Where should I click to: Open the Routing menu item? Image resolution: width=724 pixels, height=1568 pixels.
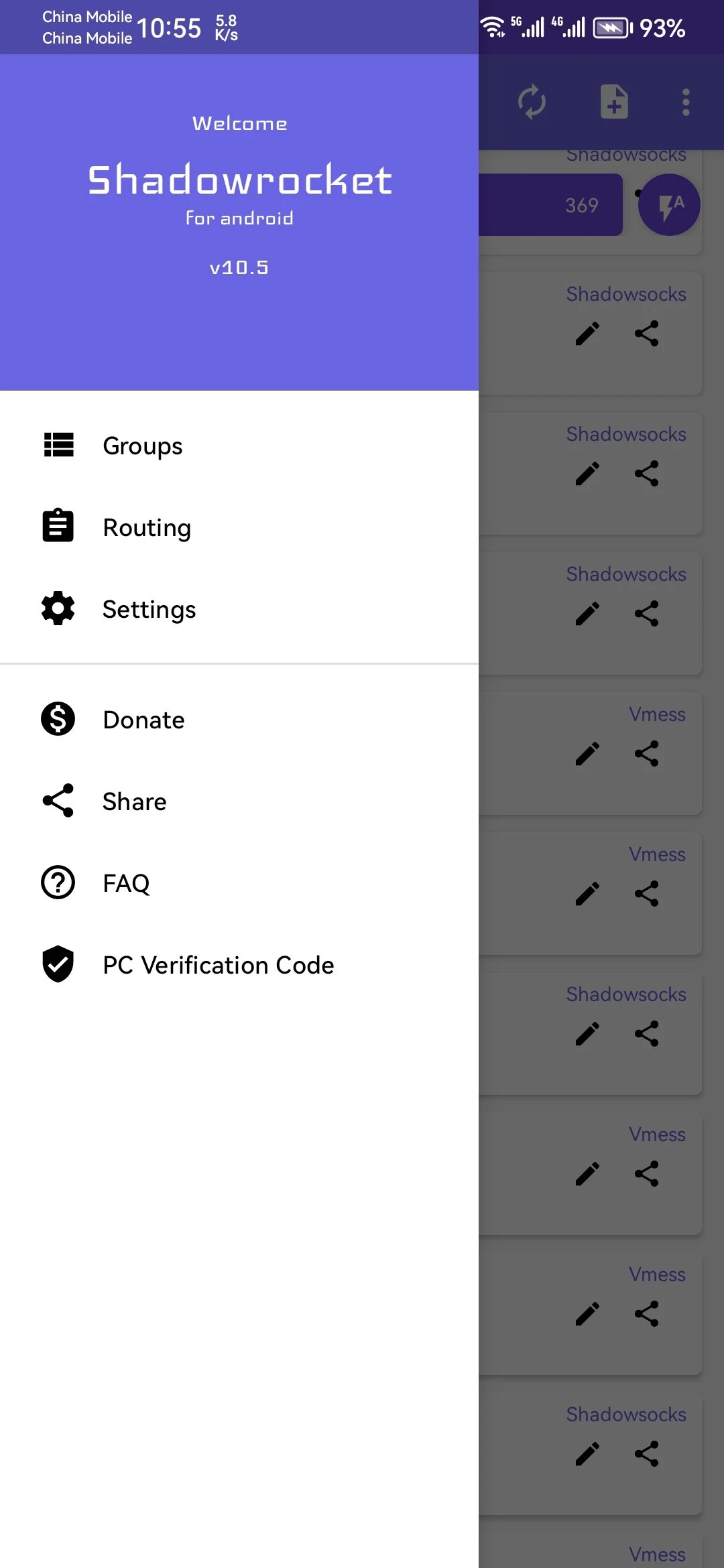point(147,527)
